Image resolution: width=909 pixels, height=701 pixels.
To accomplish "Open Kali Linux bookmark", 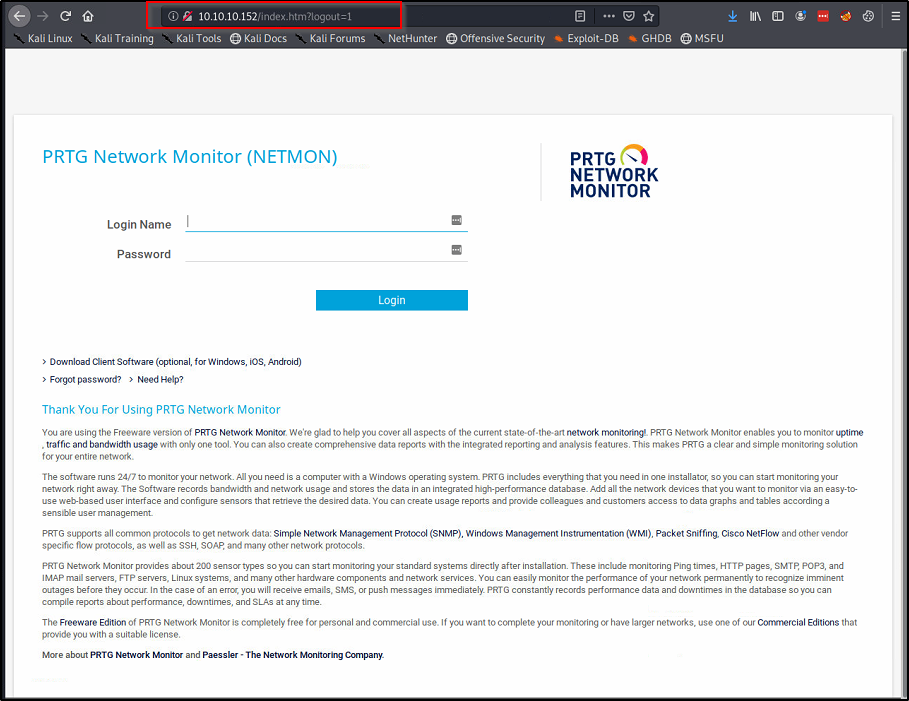I will [x=43, y=38].
